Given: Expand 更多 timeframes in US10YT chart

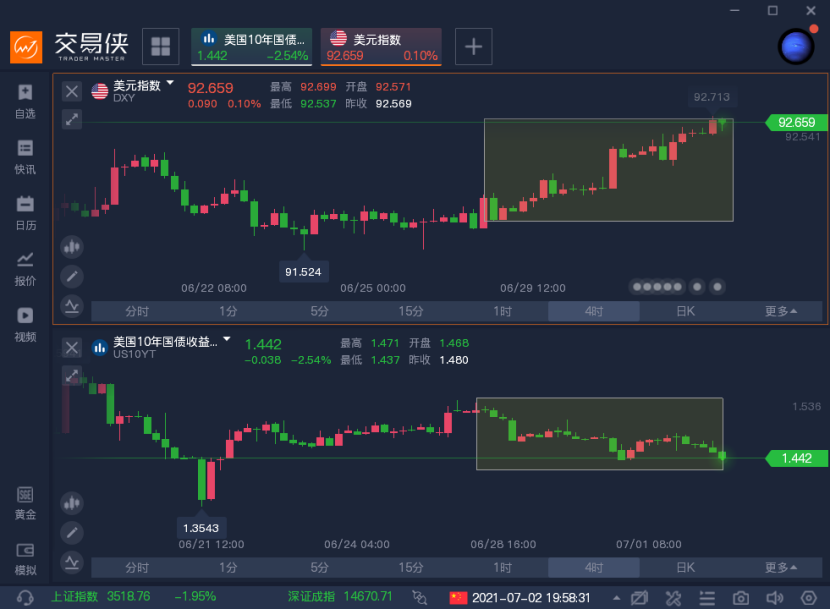Looking at the screenshot, I should 780,568.
